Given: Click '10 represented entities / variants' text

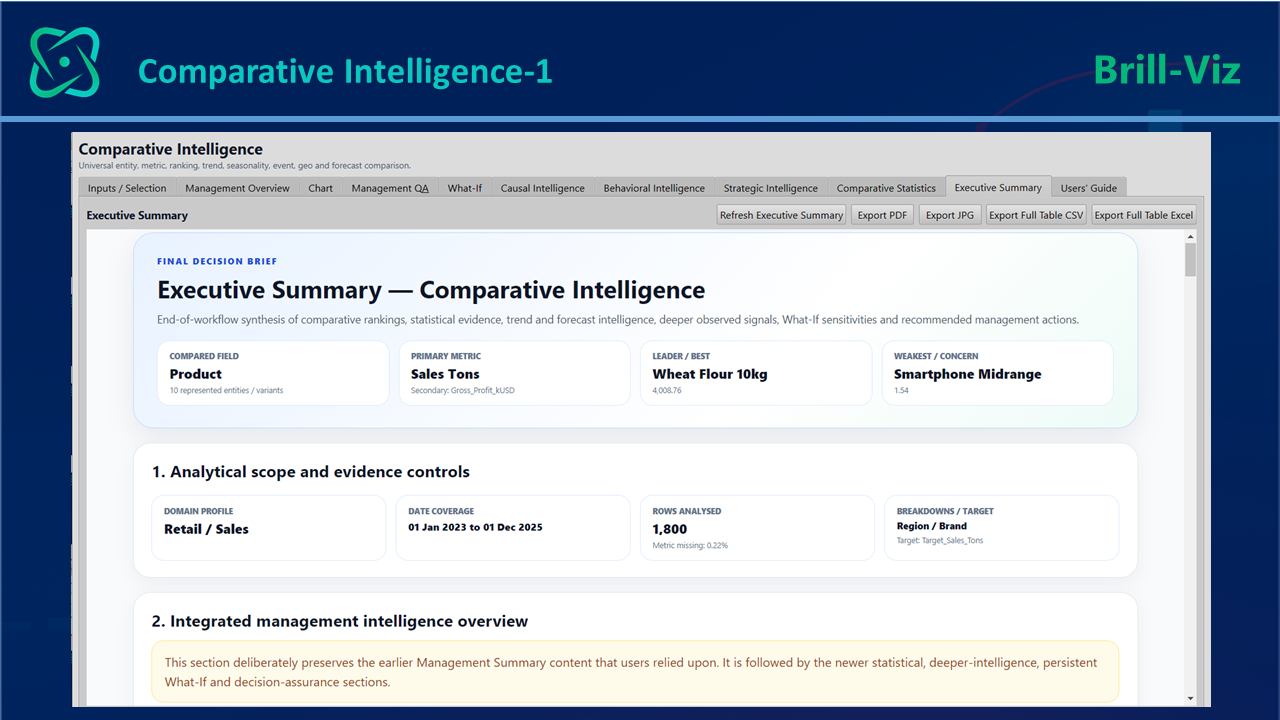Looking at the screenshot, I should pos(226,390).
